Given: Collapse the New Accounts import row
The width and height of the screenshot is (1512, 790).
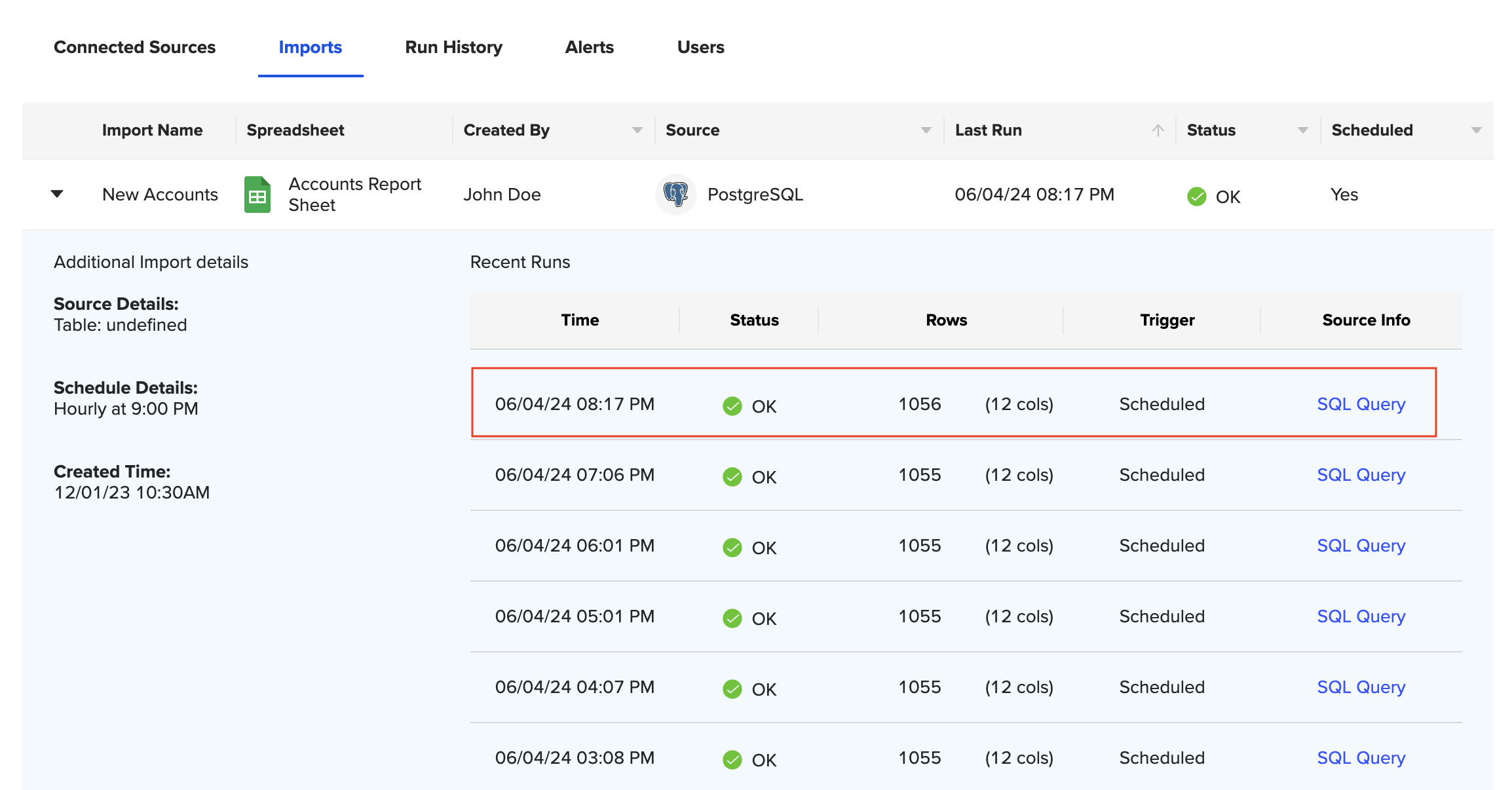Looking at the screenshot, I should pos(57,194).
